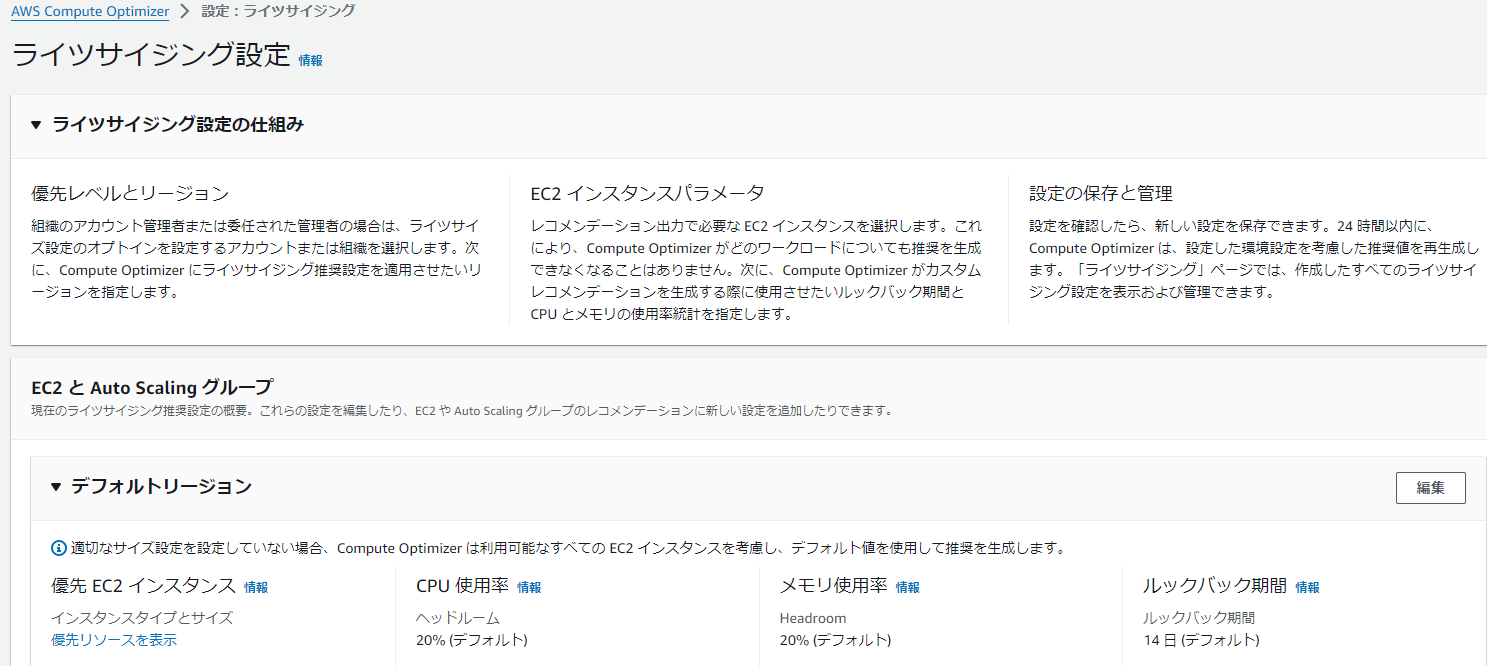Viewport: 1487px width, 666px height.
Task: Open the 情報 link beside CPU 使用率
Action: [529, 588]
